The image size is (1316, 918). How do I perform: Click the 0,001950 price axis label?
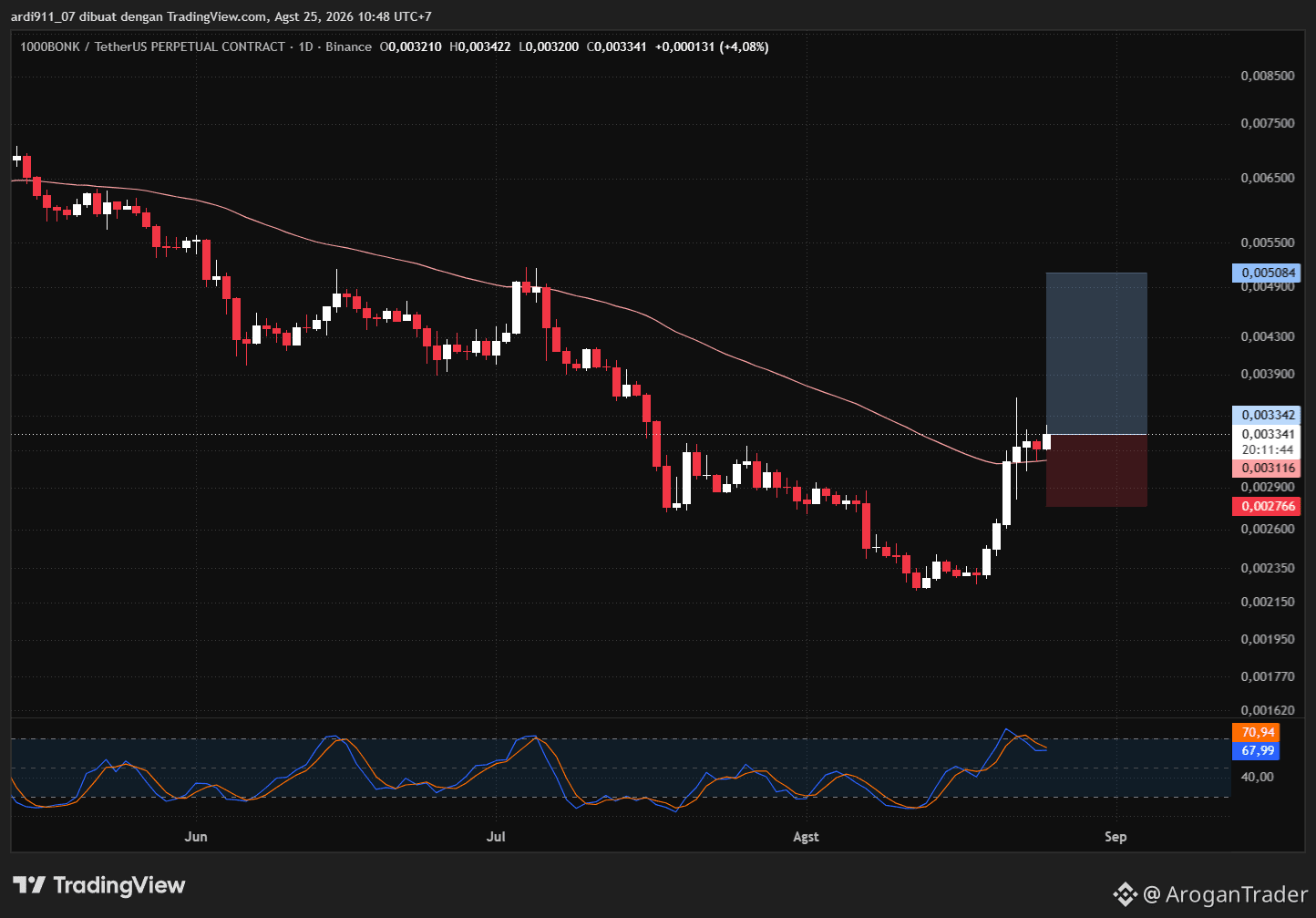1268,639
